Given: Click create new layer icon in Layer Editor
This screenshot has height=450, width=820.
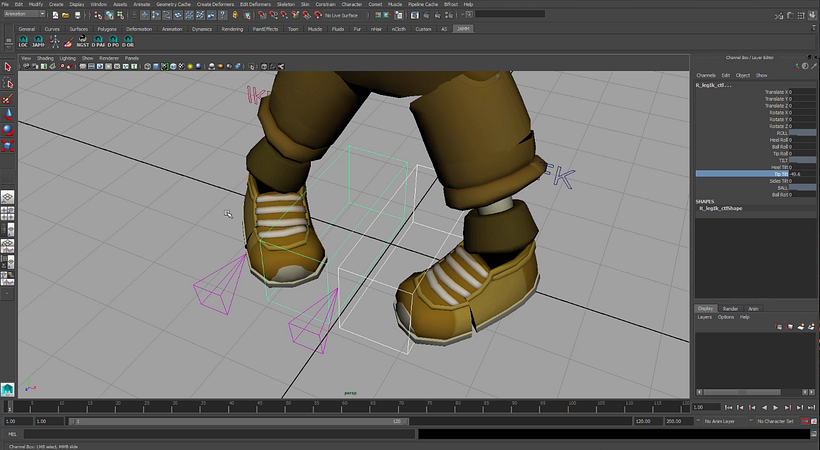Looking at the screenshot, I should 803,326.
